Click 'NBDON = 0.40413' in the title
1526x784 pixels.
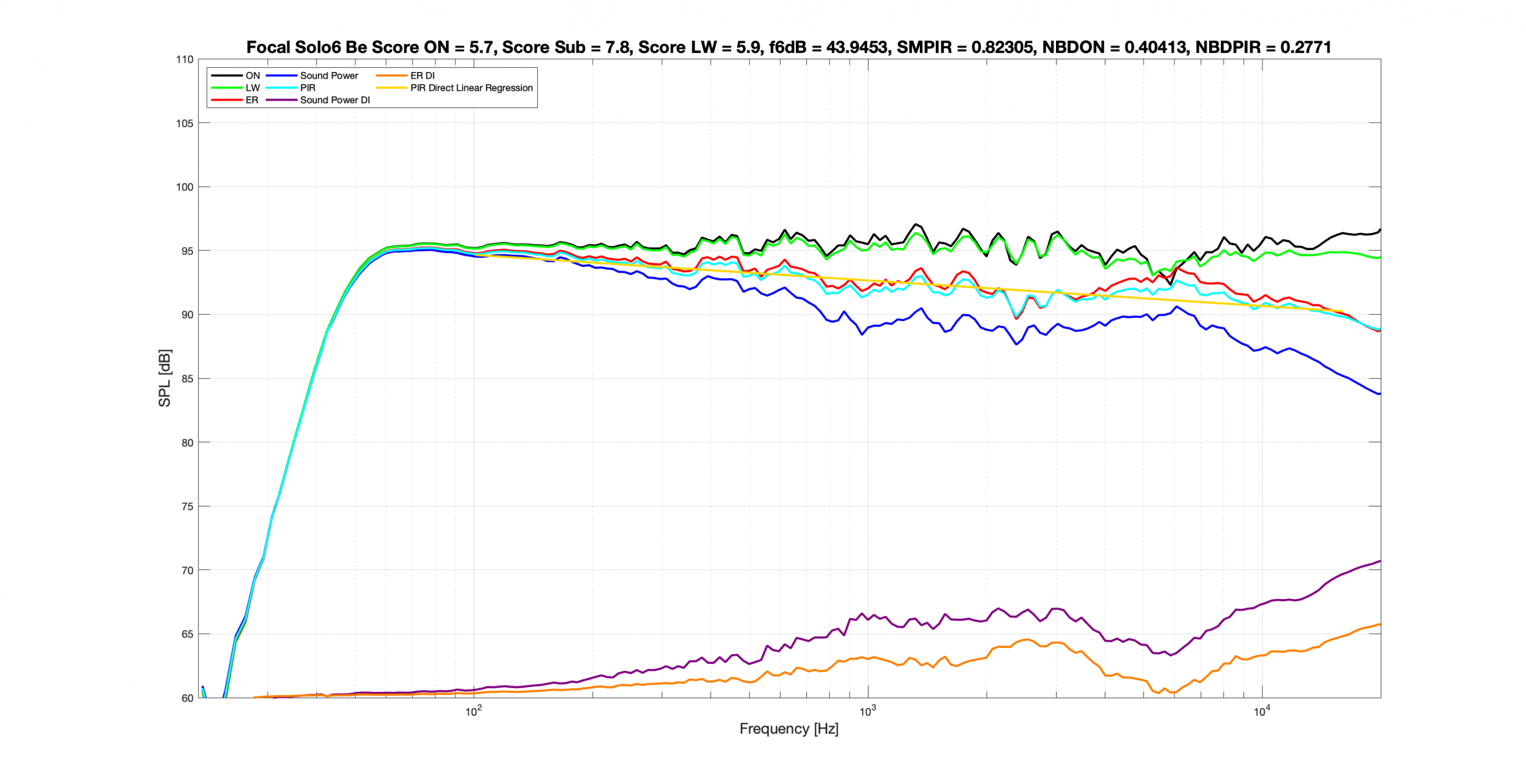(1115, 47)
